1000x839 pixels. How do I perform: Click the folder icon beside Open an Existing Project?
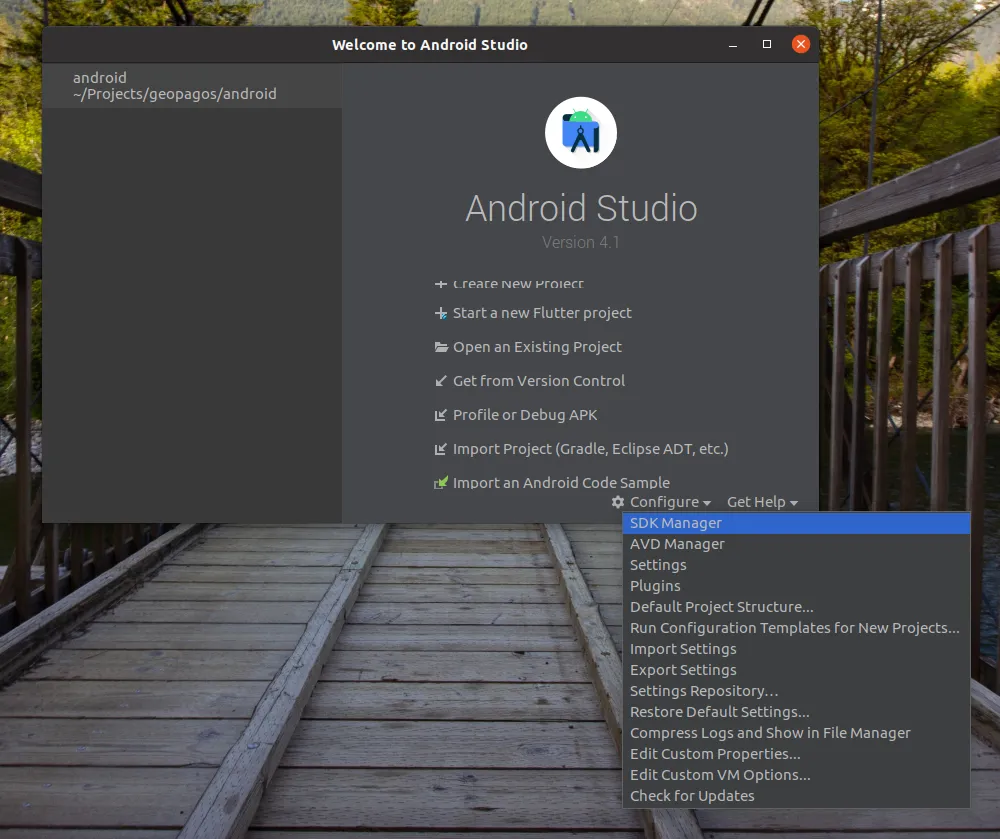(441, 347)
